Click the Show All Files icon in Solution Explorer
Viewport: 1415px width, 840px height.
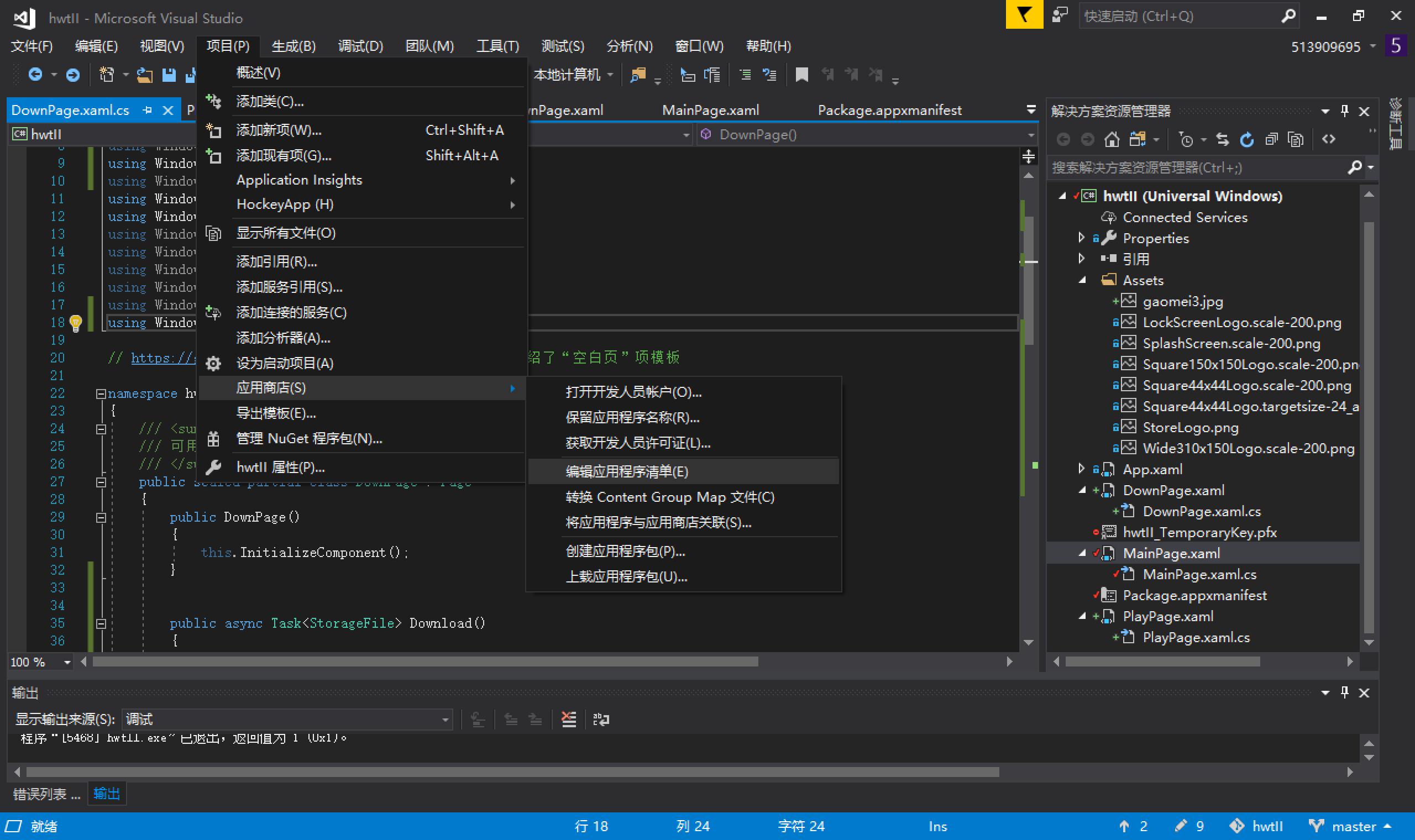(1296, 139)
